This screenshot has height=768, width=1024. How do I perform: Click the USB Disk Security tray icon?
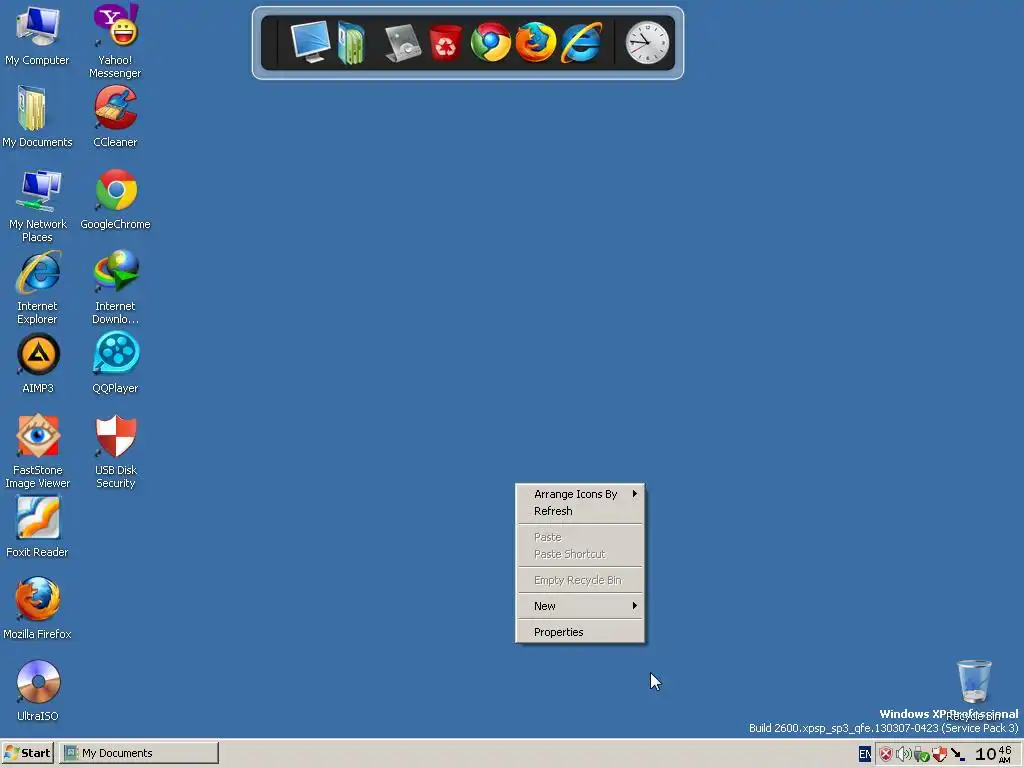click(x=939, y=754)
